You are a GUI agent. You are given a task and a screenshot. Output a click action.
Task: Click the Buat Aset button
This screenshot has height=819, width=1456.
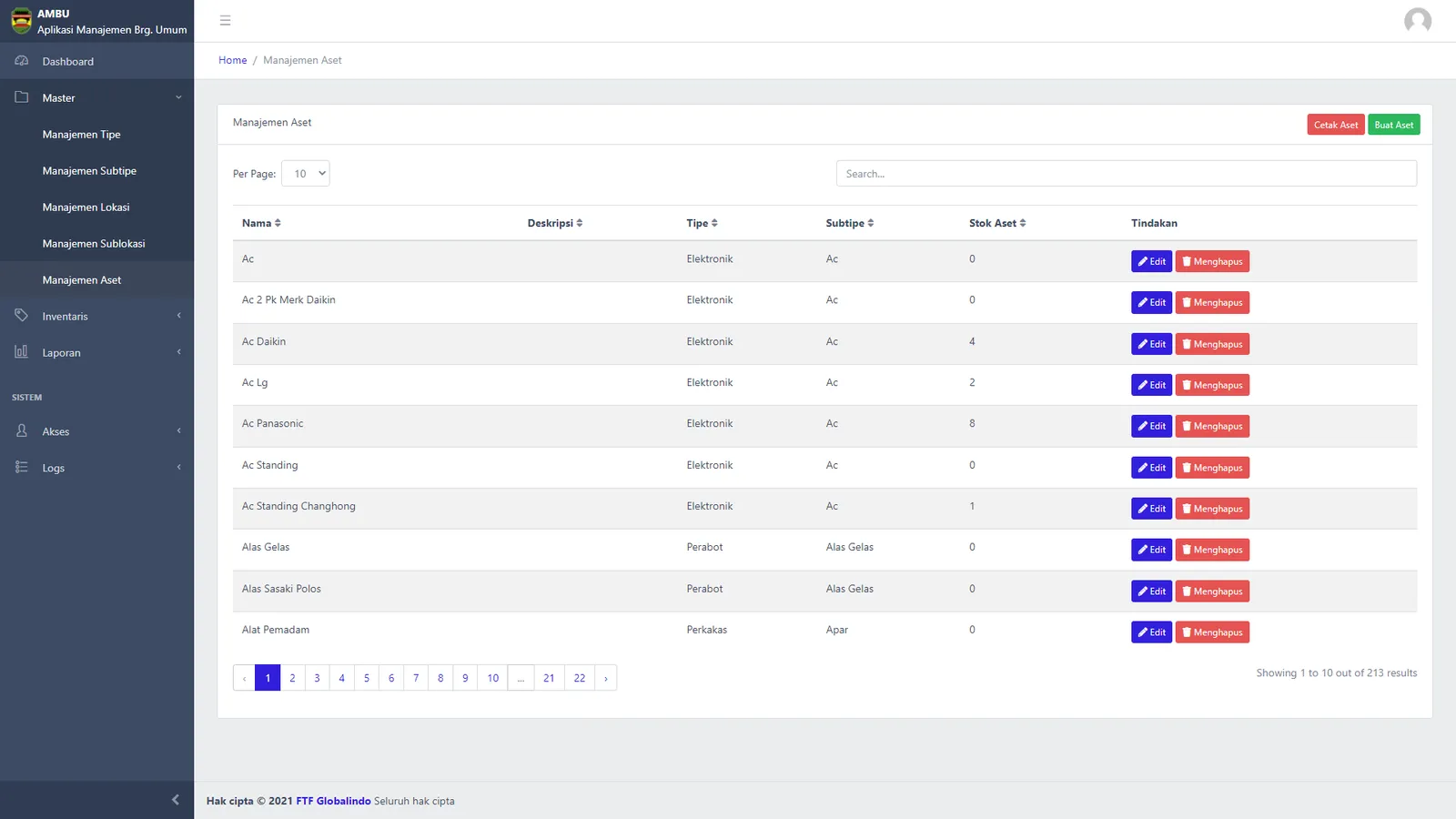point(1393,125)
